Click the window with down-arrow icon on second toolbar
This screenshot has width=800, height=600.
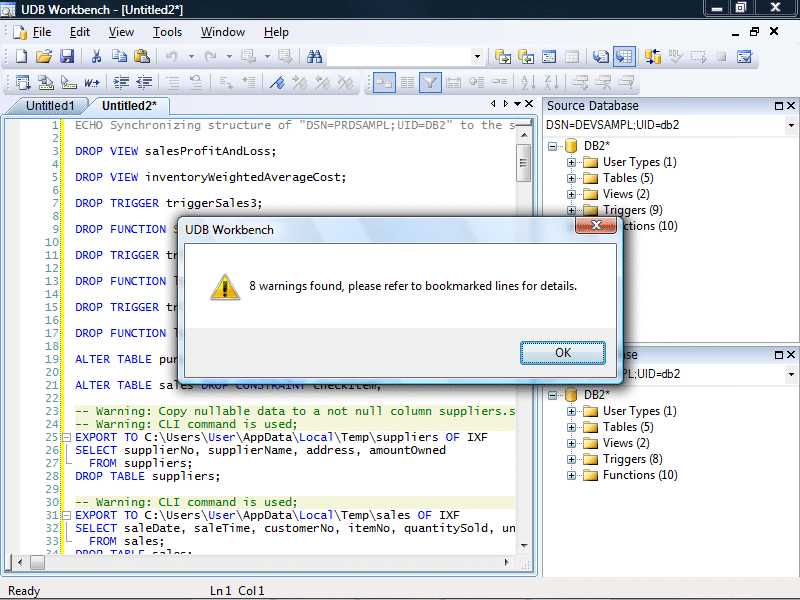click(23, 82)
